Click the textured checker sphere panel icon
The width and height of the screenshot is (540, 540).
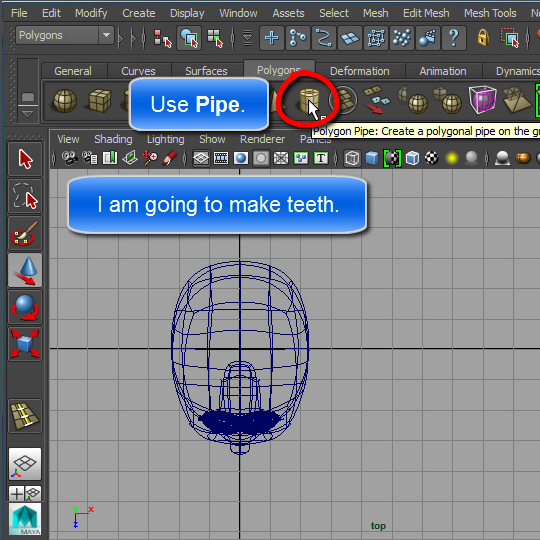click(432, 158)
